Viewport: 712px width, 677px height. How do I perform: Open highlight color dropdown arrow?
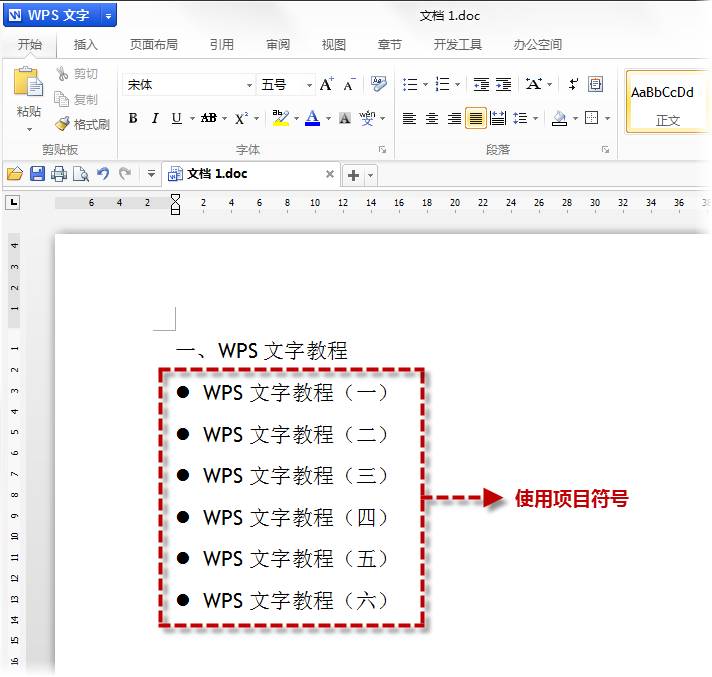click(x=297, y=119)
